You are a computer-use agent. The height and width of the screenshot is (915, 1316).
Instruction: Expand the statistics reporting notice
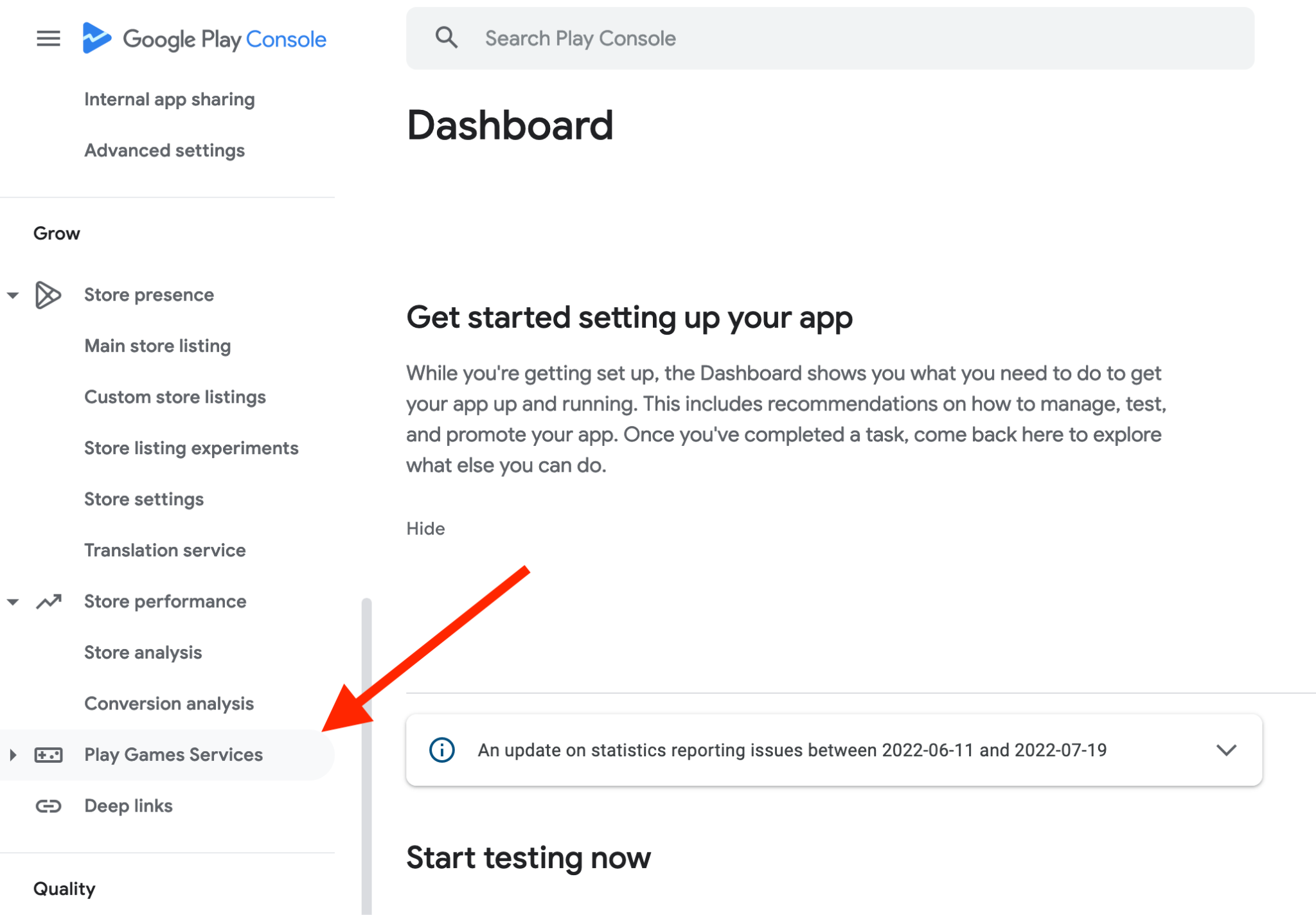[x=1226, y=750]
